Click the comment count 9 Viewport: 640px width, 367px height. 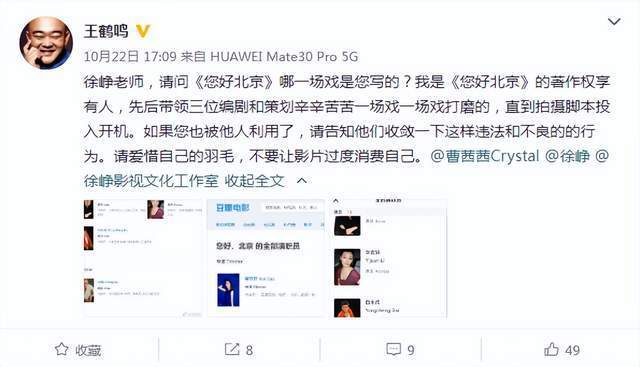(411, 350)
